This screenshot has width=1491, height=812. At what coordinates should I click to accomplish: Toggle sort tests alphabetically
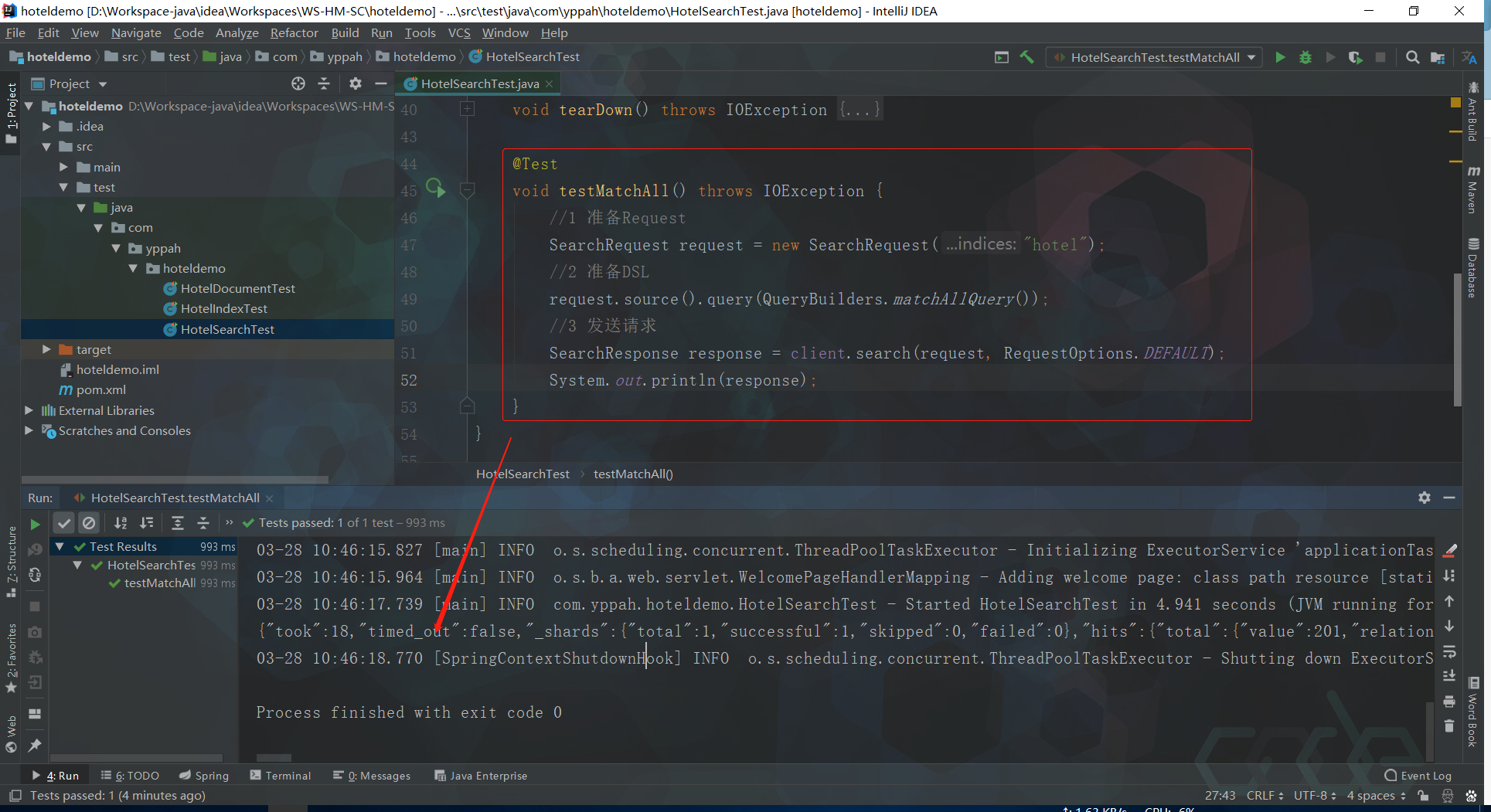pyautogui.click(x=121, y=523)
